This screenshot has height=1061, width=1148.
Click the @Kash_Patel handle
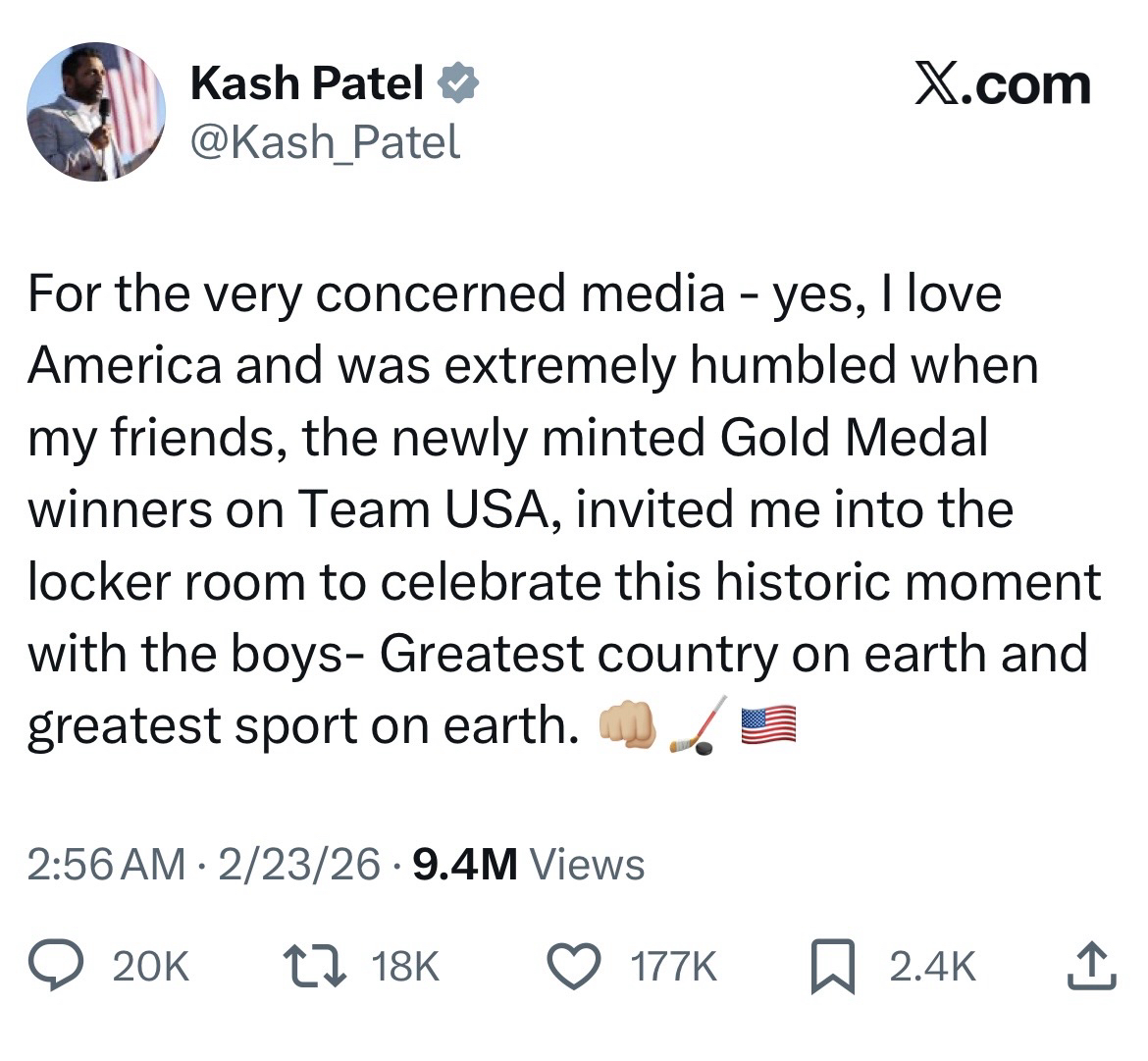click(x=325, y=143)
